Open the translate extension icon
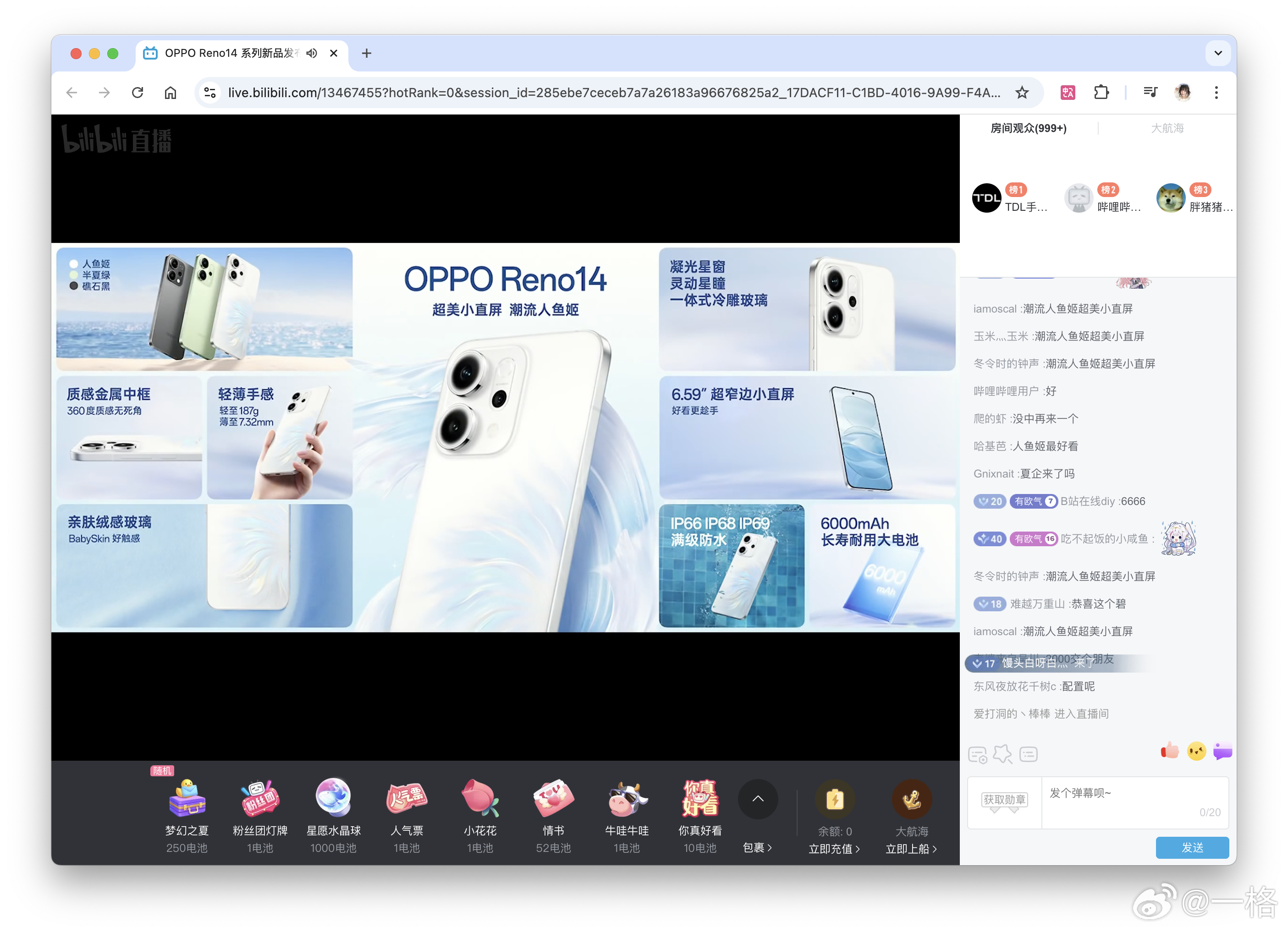Image resolution: width=1288 pixels, height=933 pixels. (1068, 93)
